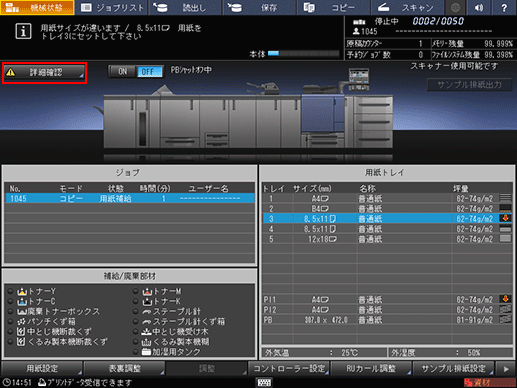517x388 pixels.
Task: Open 詳細確認 warning details button
Action: (44, 72)
